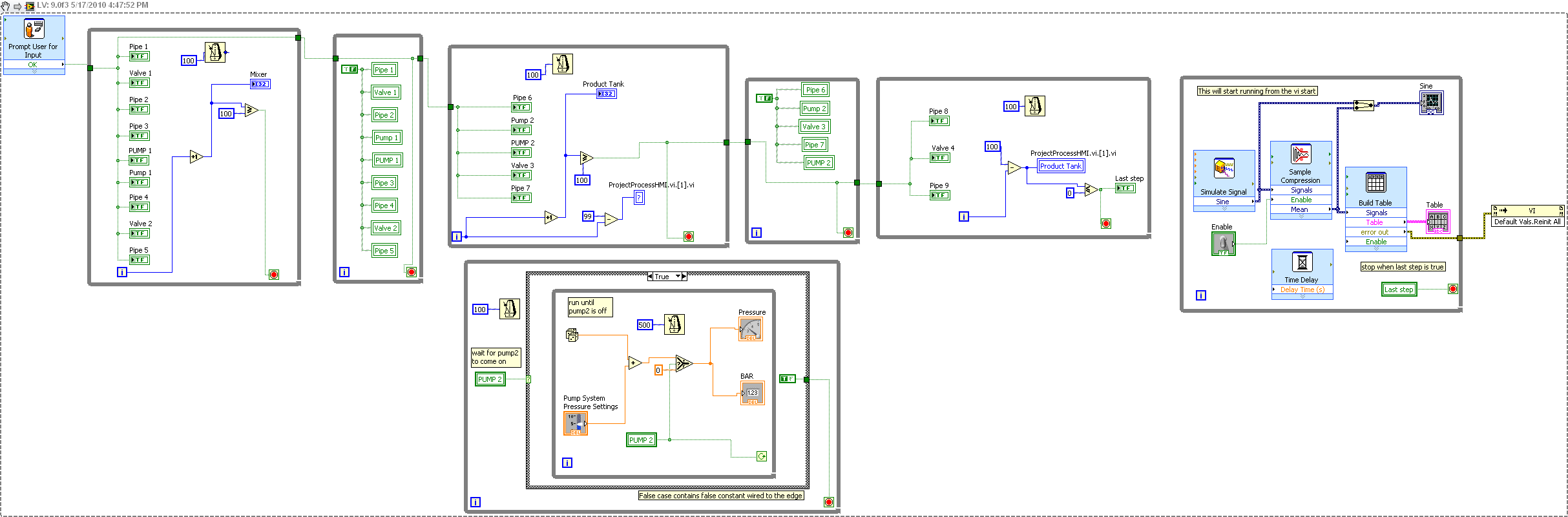Expand the Prompt User for Input terminal list
This screenshot has width=1568, height=517.
pos(34,72)
